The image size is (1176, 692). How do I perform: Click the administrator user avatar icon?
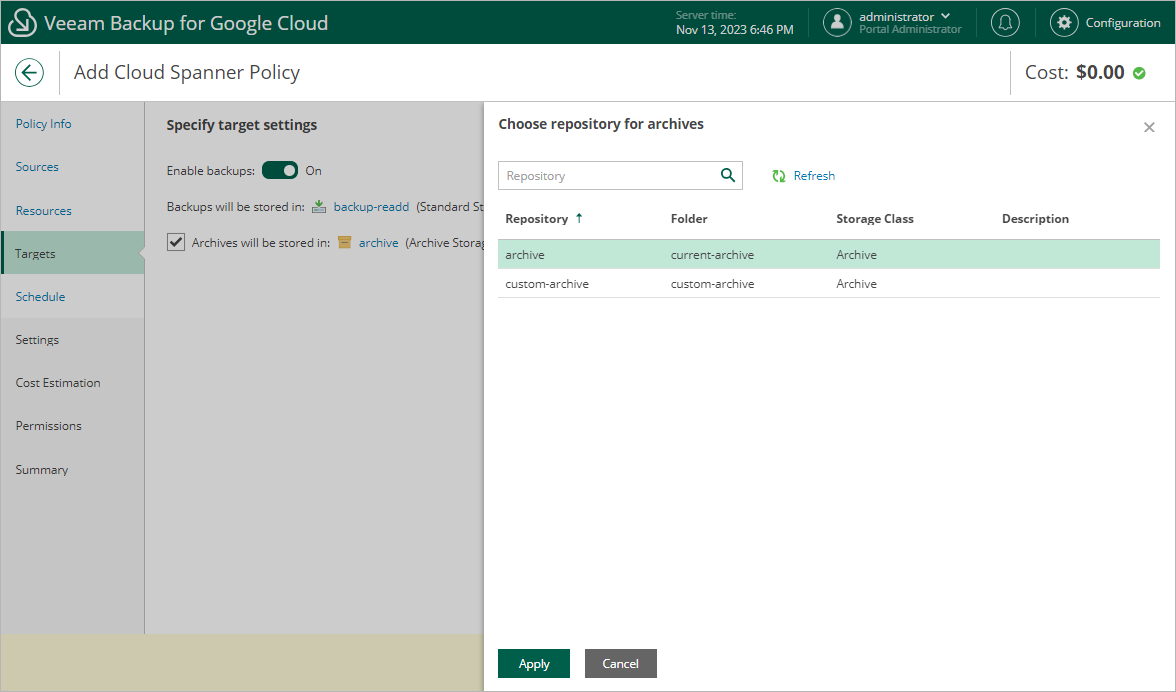(x=837, y=22)
